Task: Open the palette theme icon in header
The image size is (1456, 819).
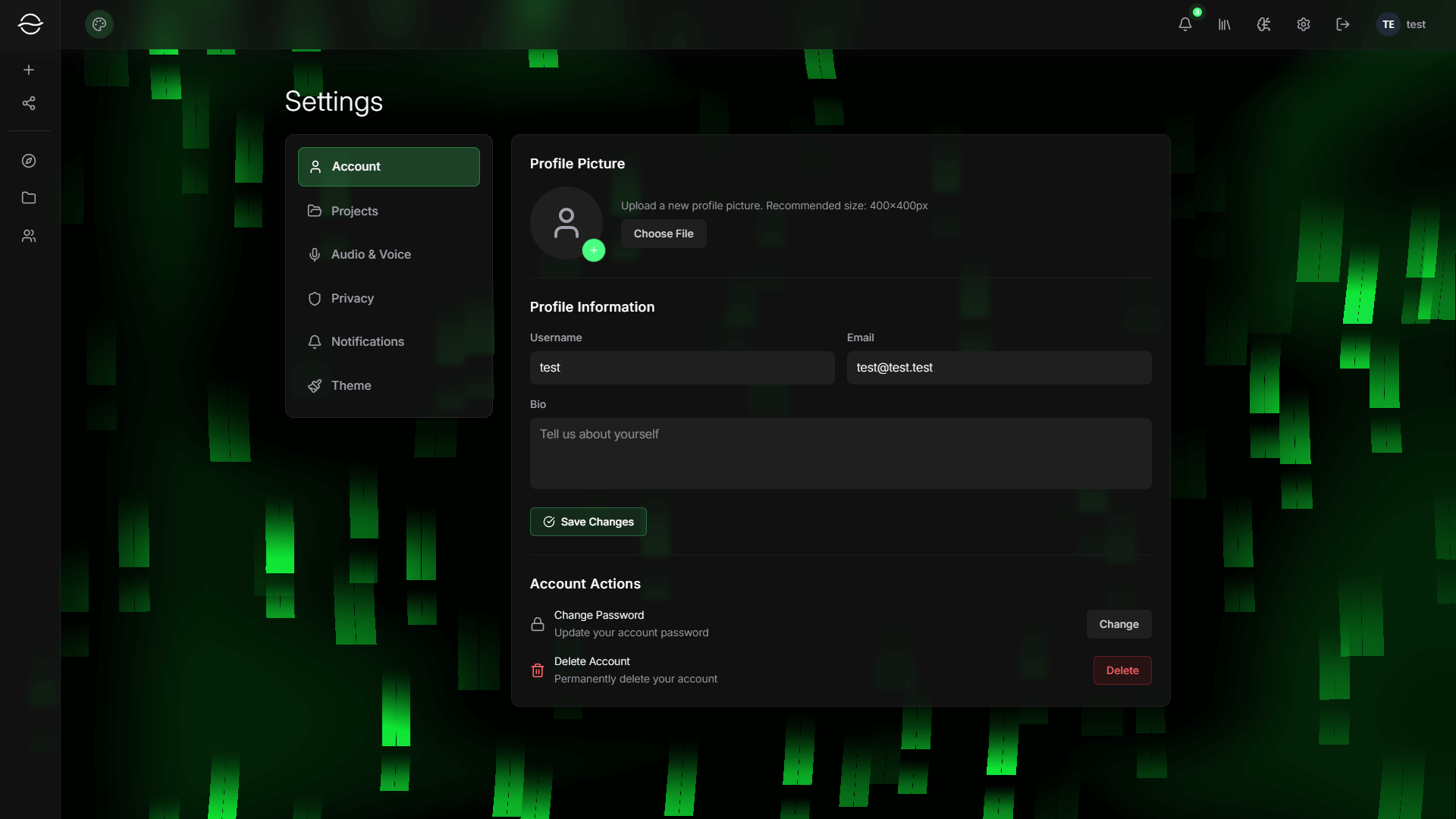Action: coord(99,24)
